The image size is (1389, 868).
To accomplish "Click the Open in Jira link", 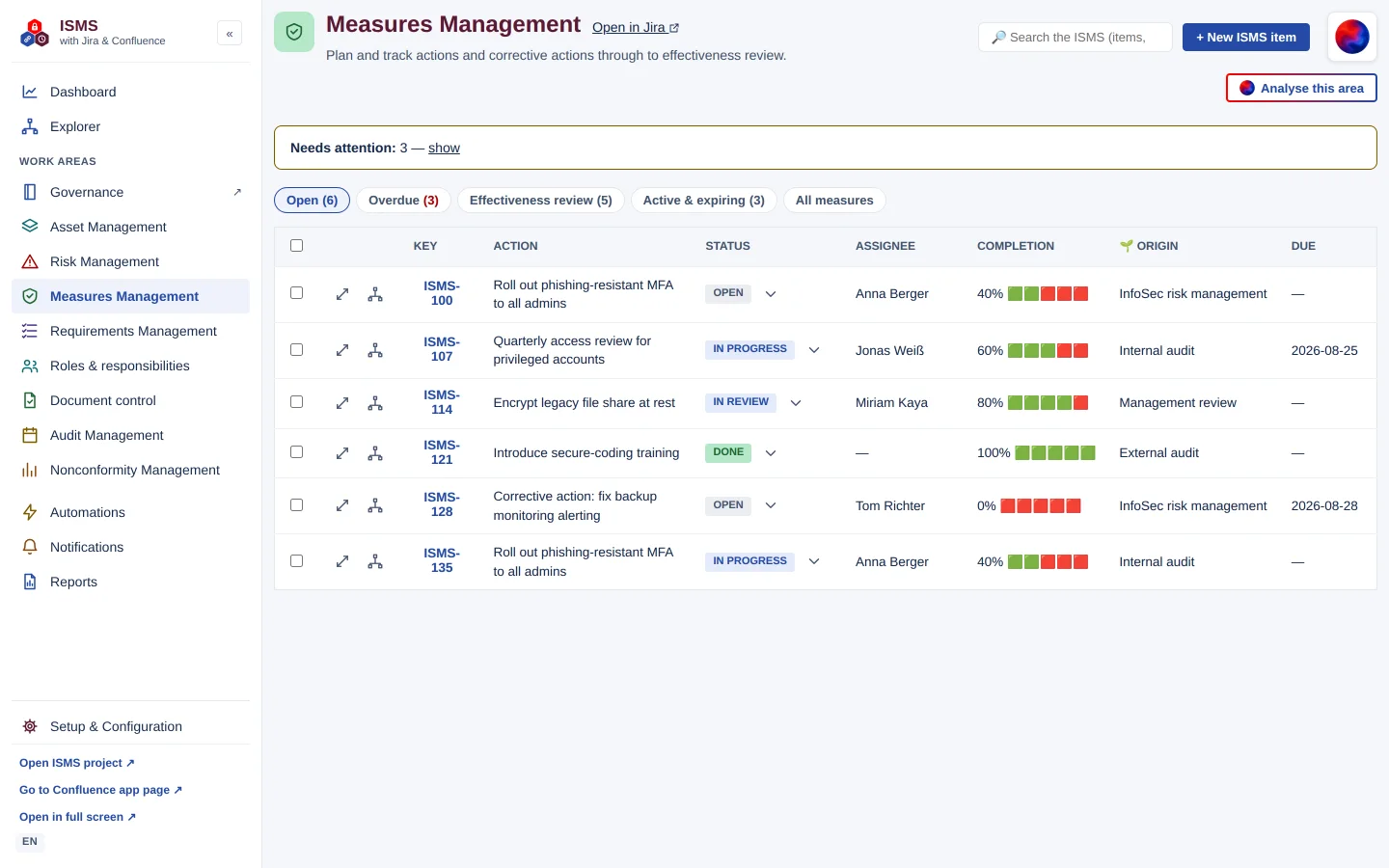I will [636, 27].
